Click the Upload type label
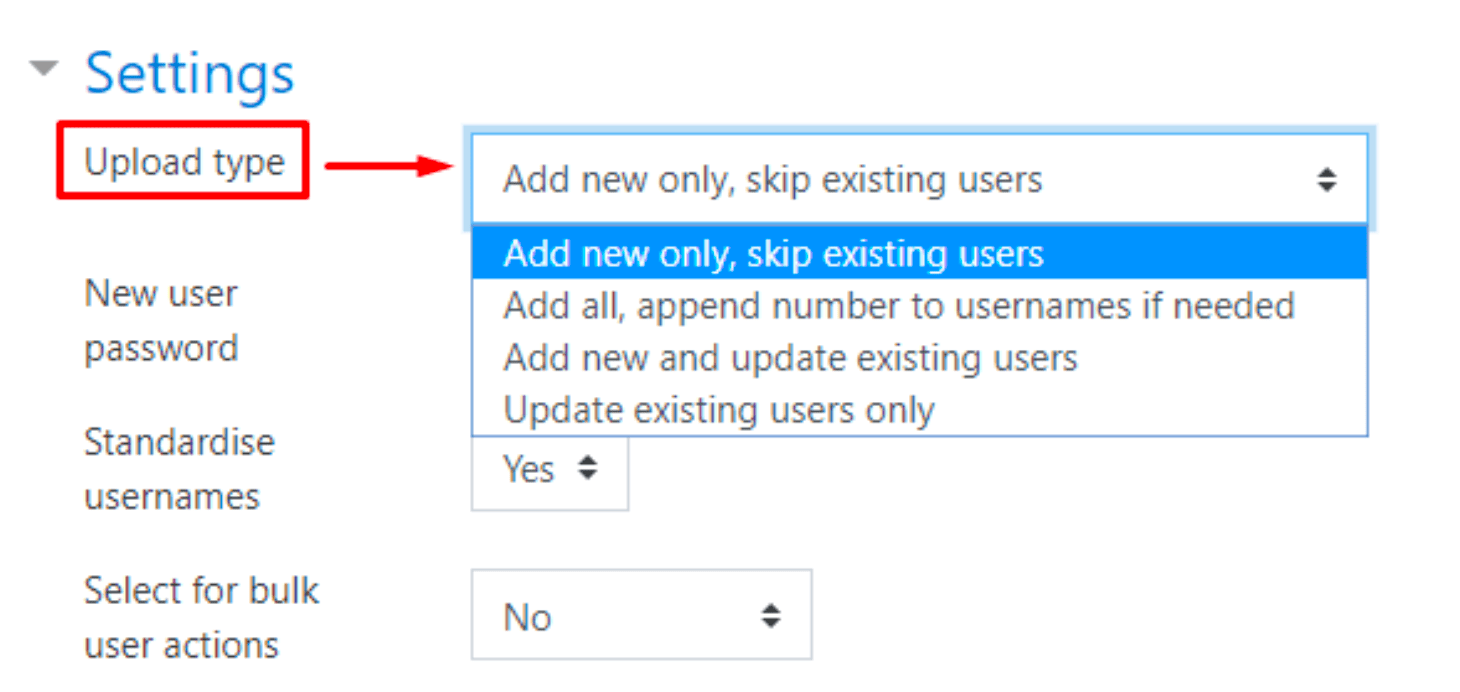 click(x=184, y=162)
